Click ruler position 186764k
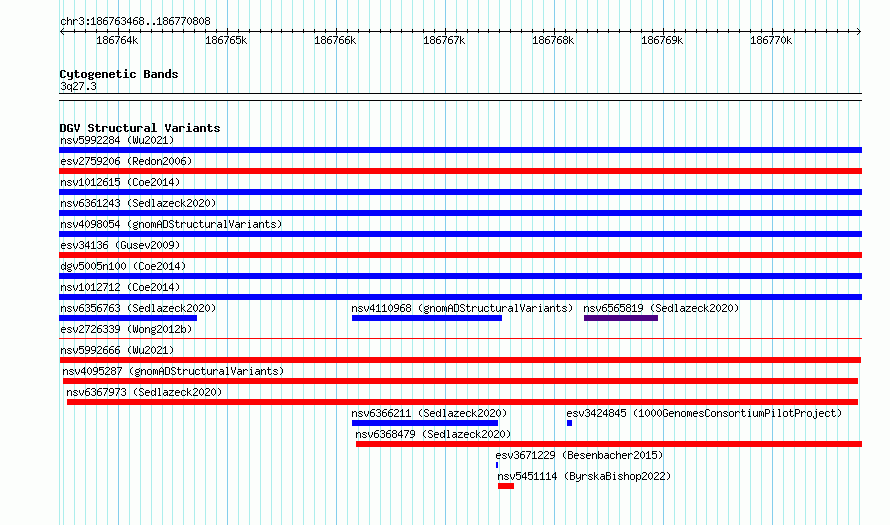Screen dimensions: 890x525 117,40
